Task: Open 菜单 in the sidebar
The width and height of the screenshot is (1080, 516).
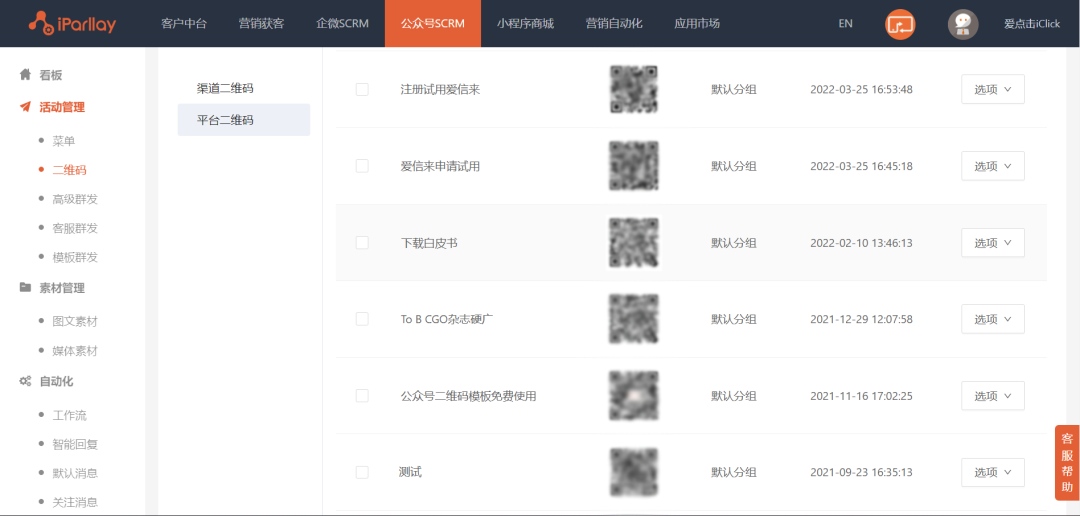Action: 64,141
